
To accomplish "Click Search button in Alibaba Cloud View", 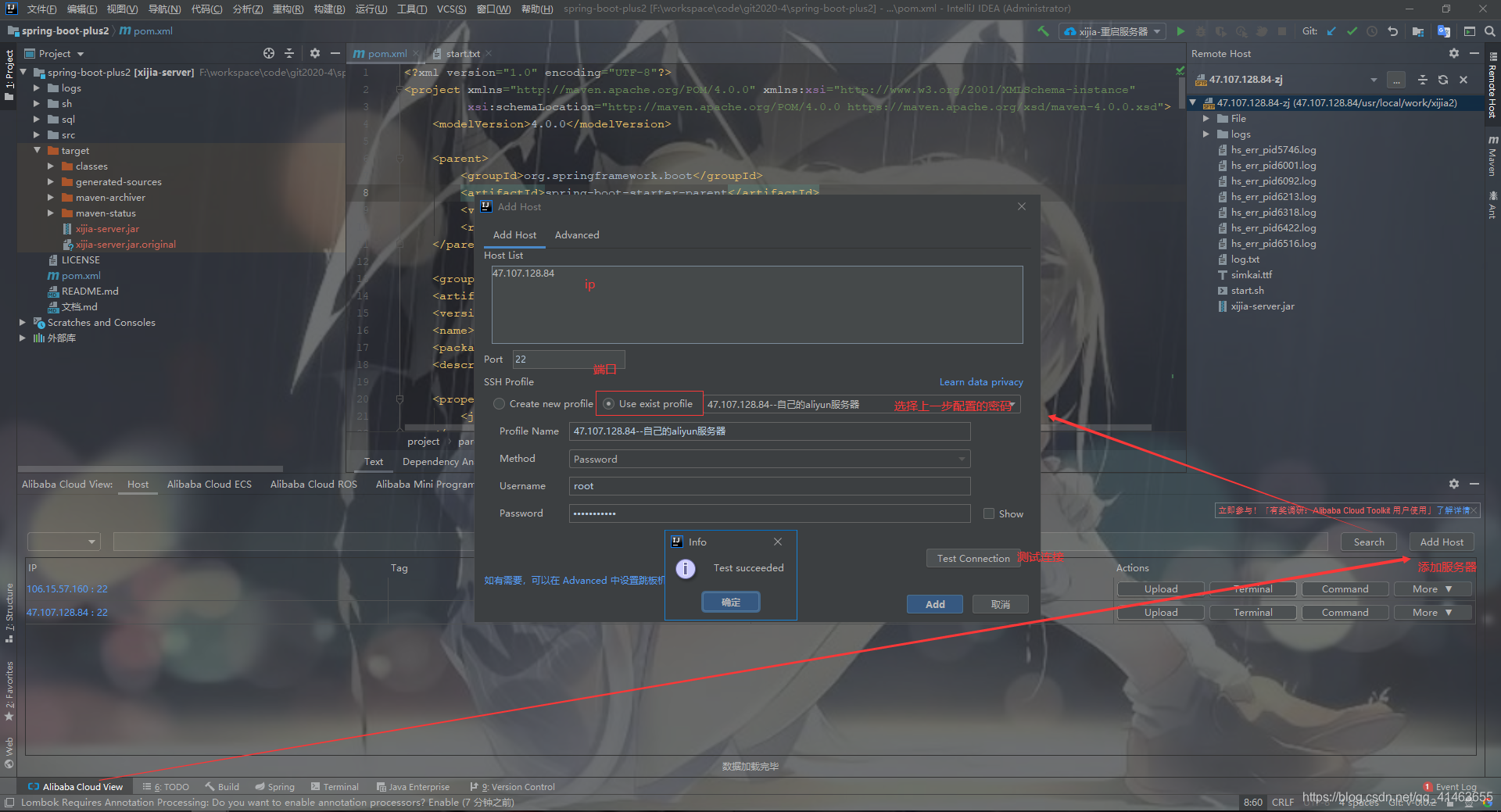I will coord(1369,542).
